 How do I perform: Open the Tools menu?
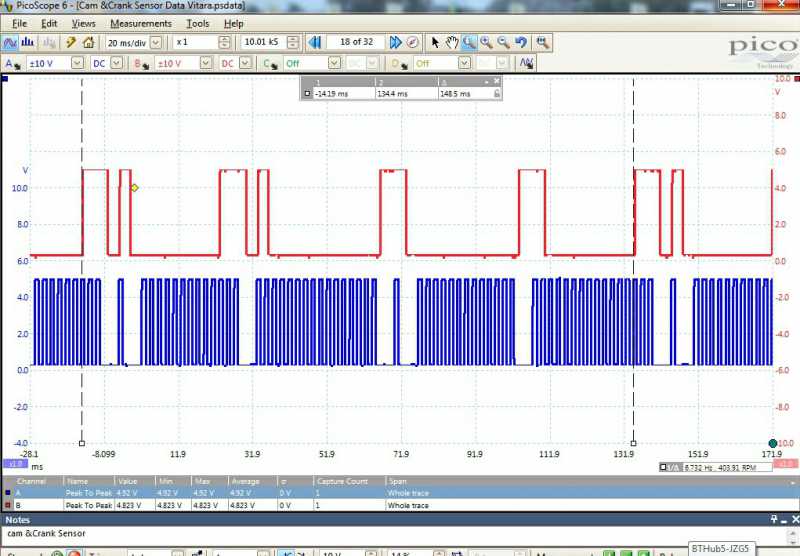point(198,23)
